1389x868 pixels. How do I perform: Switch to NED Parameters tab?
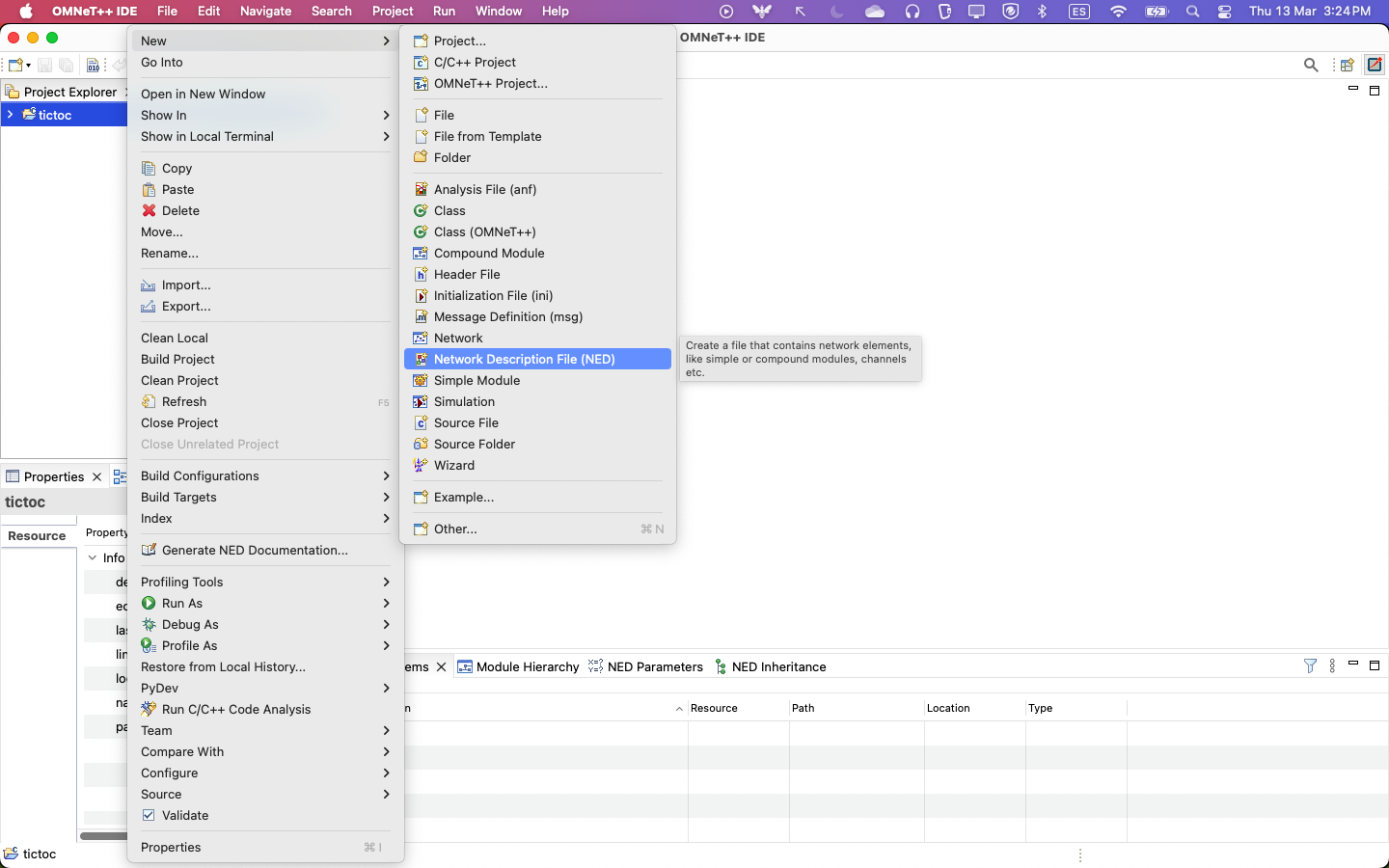[x=645, y=666]
